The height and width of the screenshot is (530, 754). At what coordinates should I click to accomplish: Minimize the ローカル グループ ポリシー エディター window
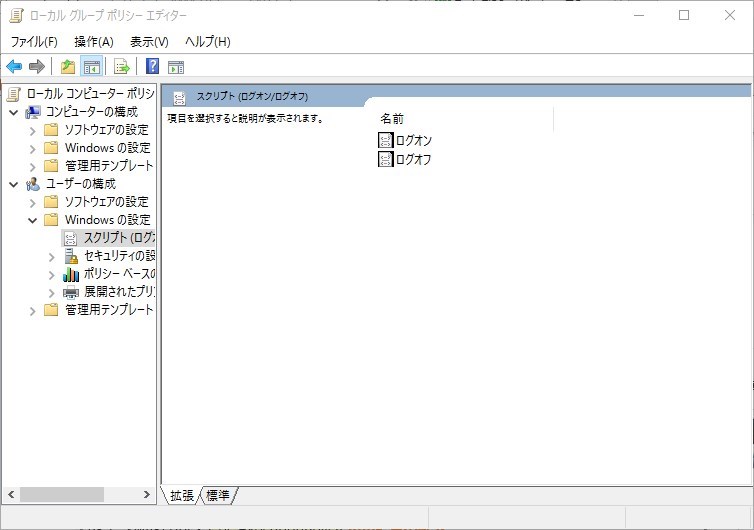click(639, 15)
